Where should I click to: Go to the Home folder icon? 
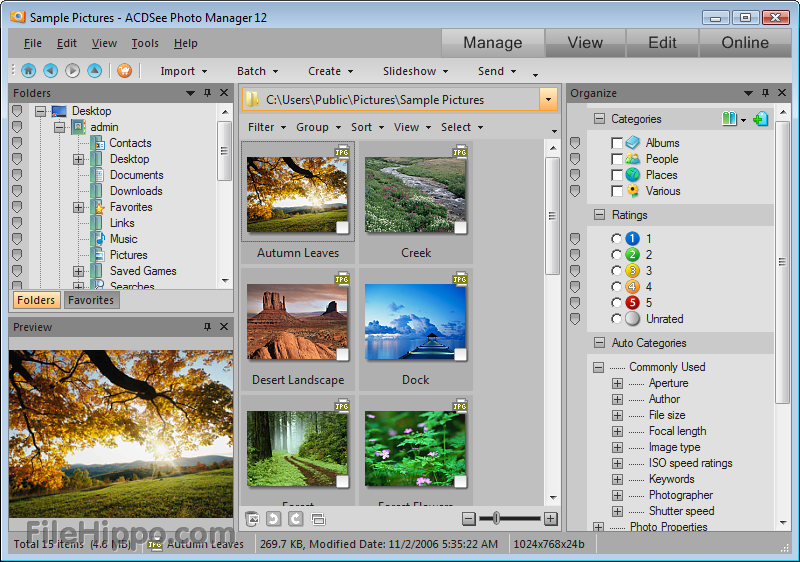point(29,70)
